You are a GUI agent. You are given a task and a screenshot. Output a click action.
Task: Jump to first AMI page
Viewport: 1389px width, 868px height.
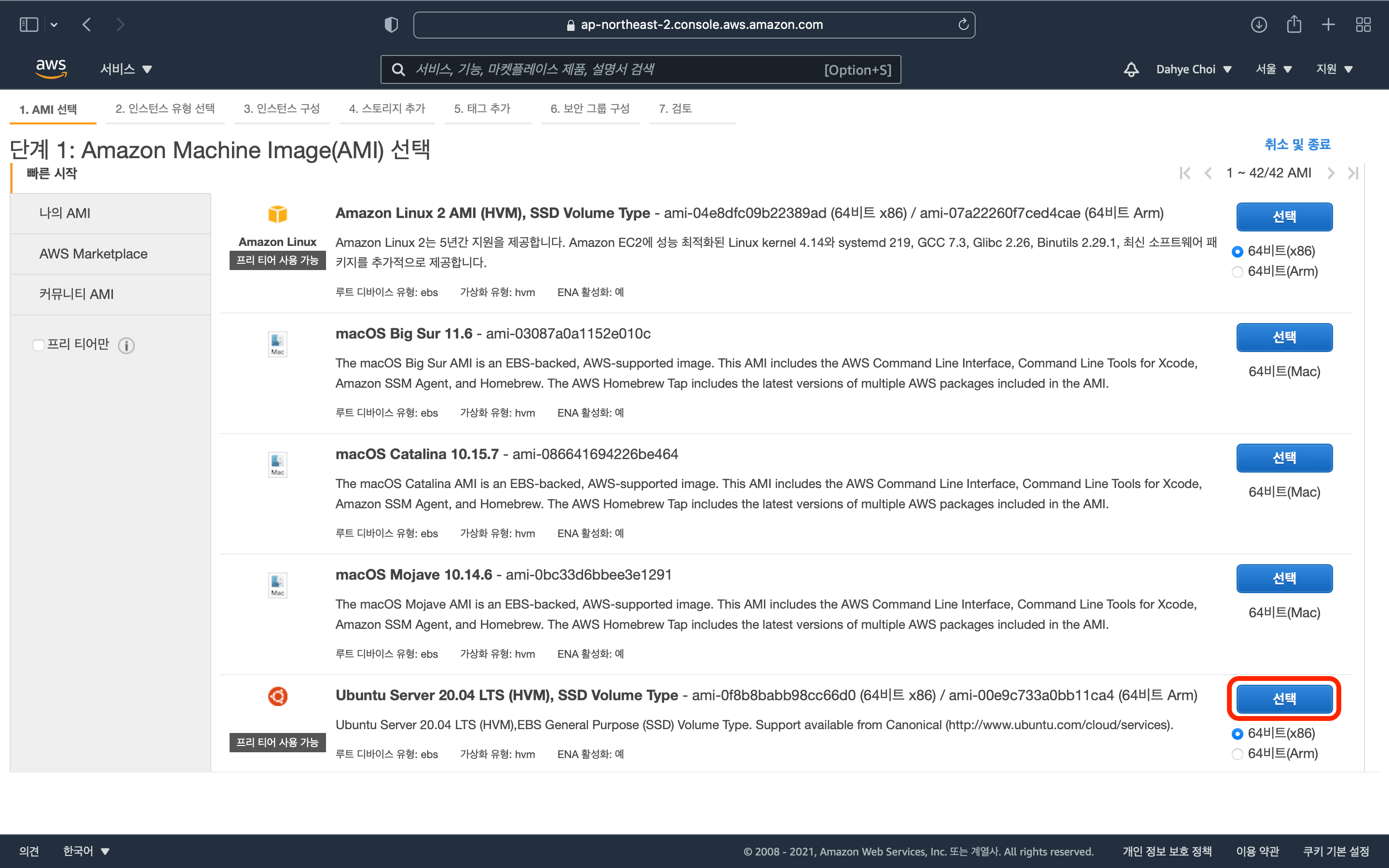1185,173
